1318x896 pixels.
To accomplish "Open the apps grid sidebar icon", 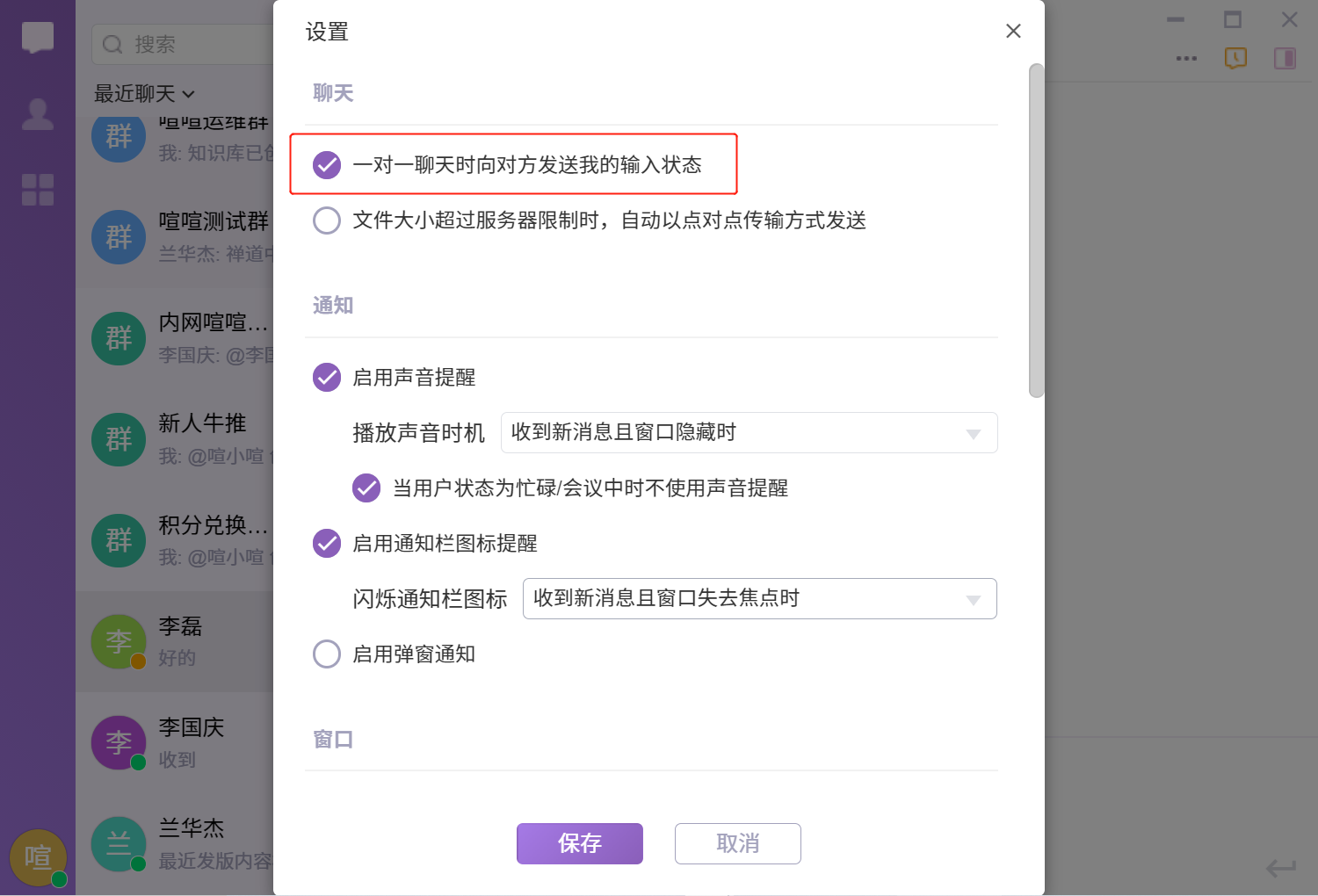I will pos(38,189).
